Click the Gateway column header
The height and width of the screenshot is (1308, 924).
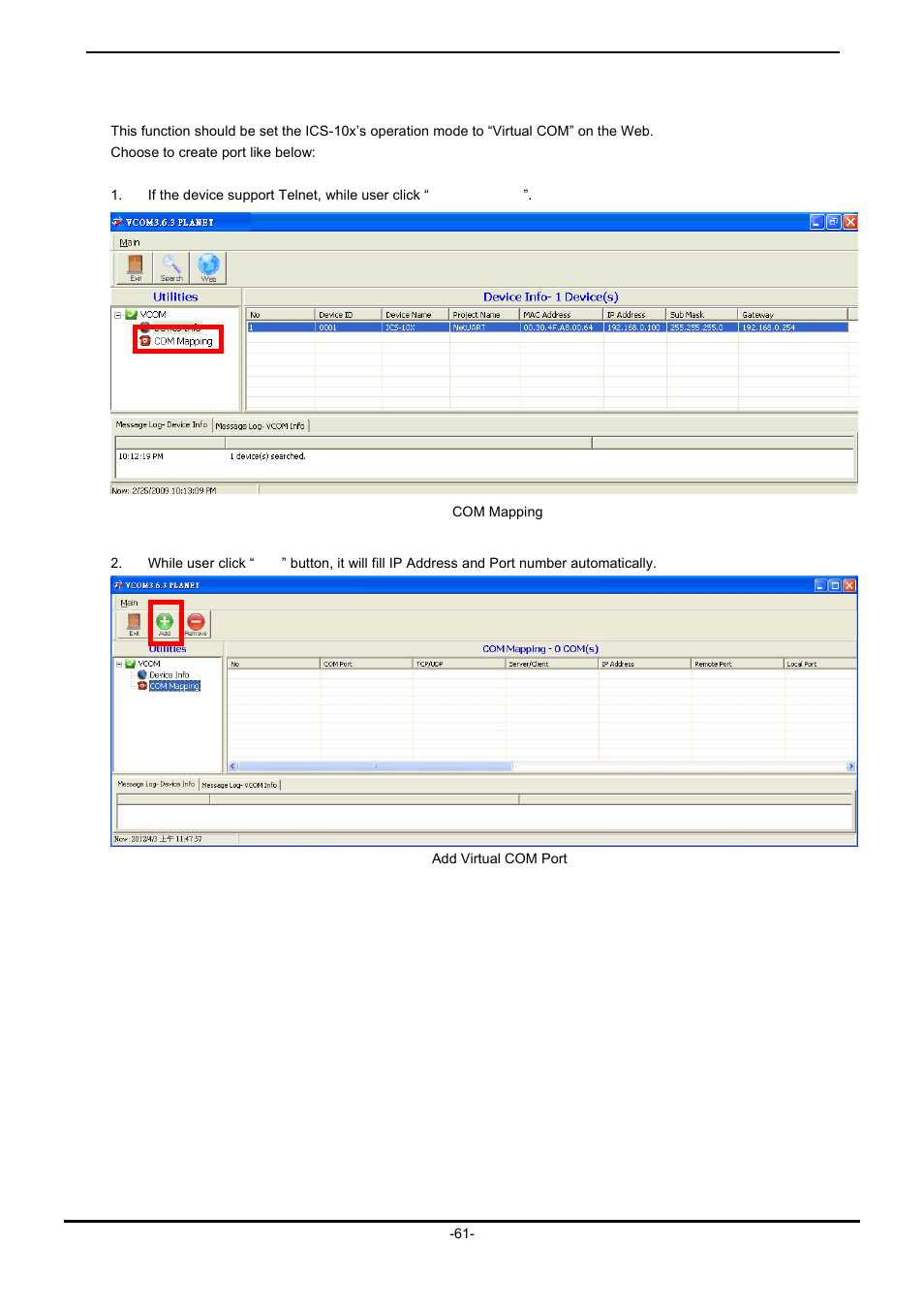793,315
